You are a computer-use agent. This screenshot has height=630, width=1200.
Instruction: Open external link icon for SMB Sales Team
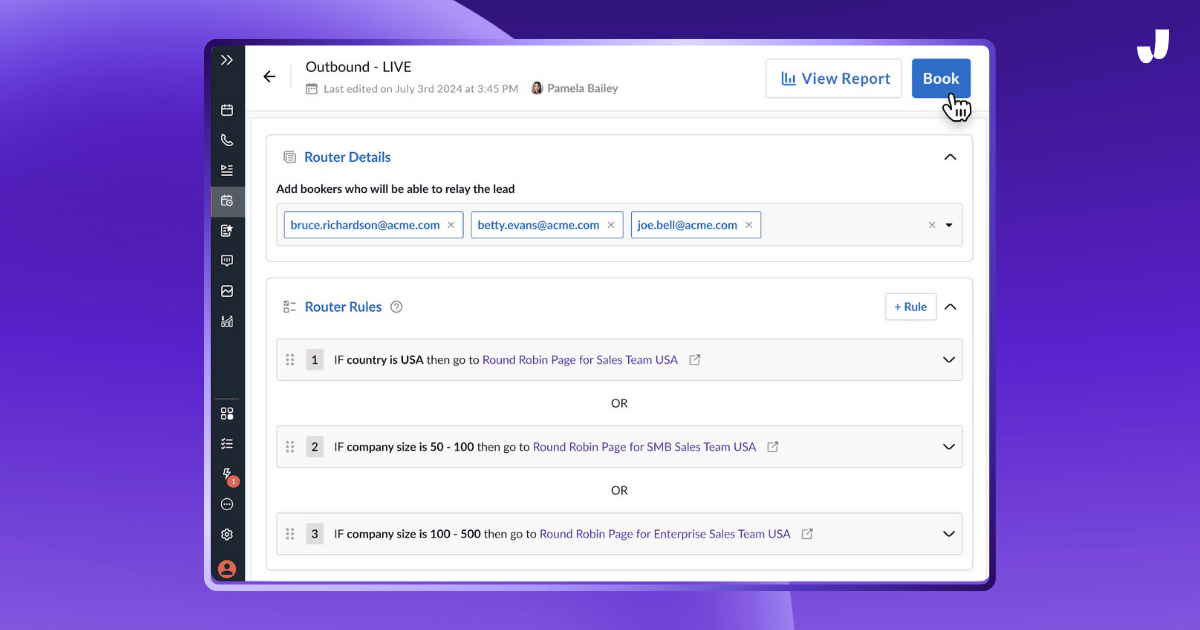point(773,447)
